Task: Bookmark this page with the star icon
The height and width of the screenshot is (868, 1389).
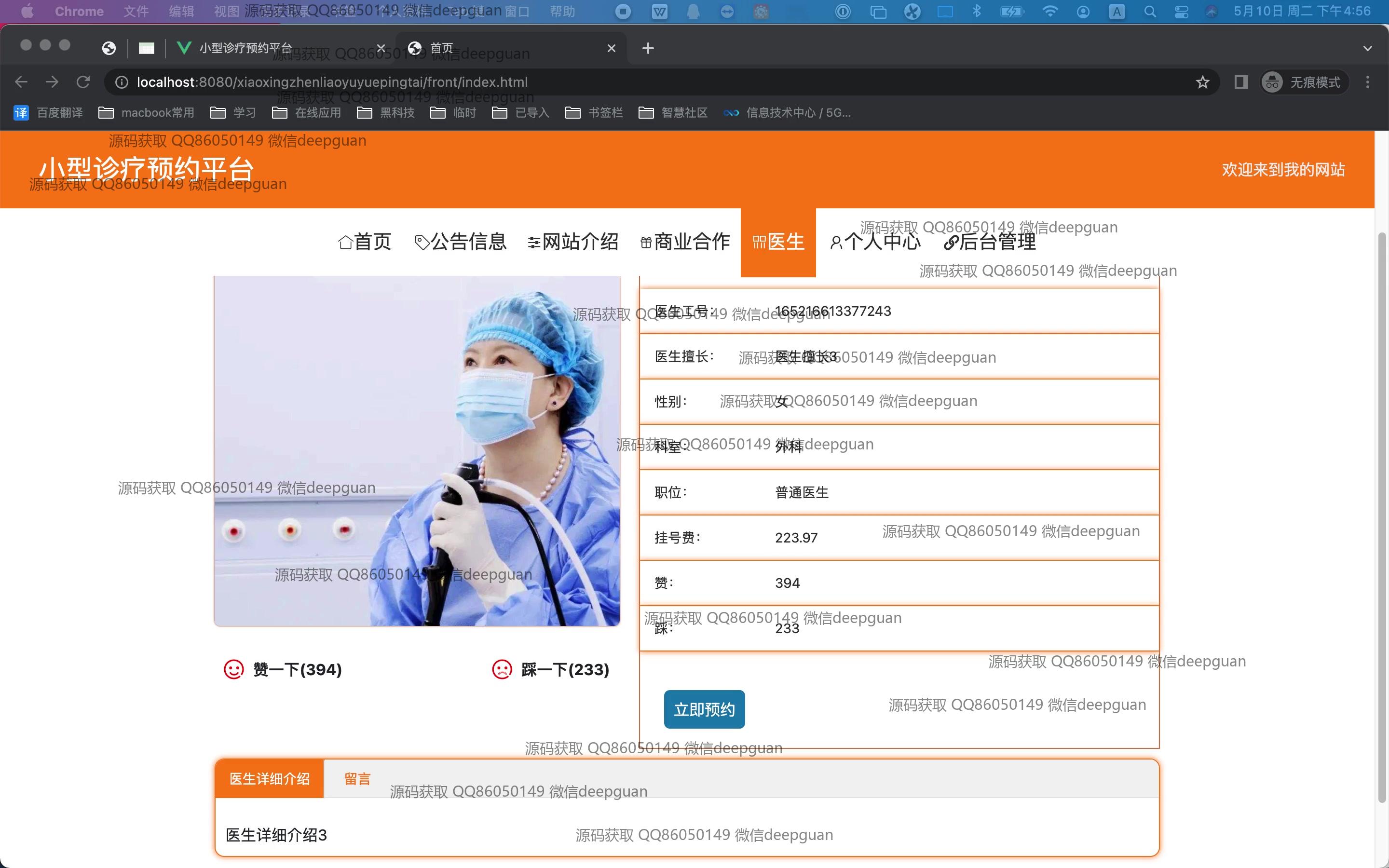Action: pos(1202,82)
